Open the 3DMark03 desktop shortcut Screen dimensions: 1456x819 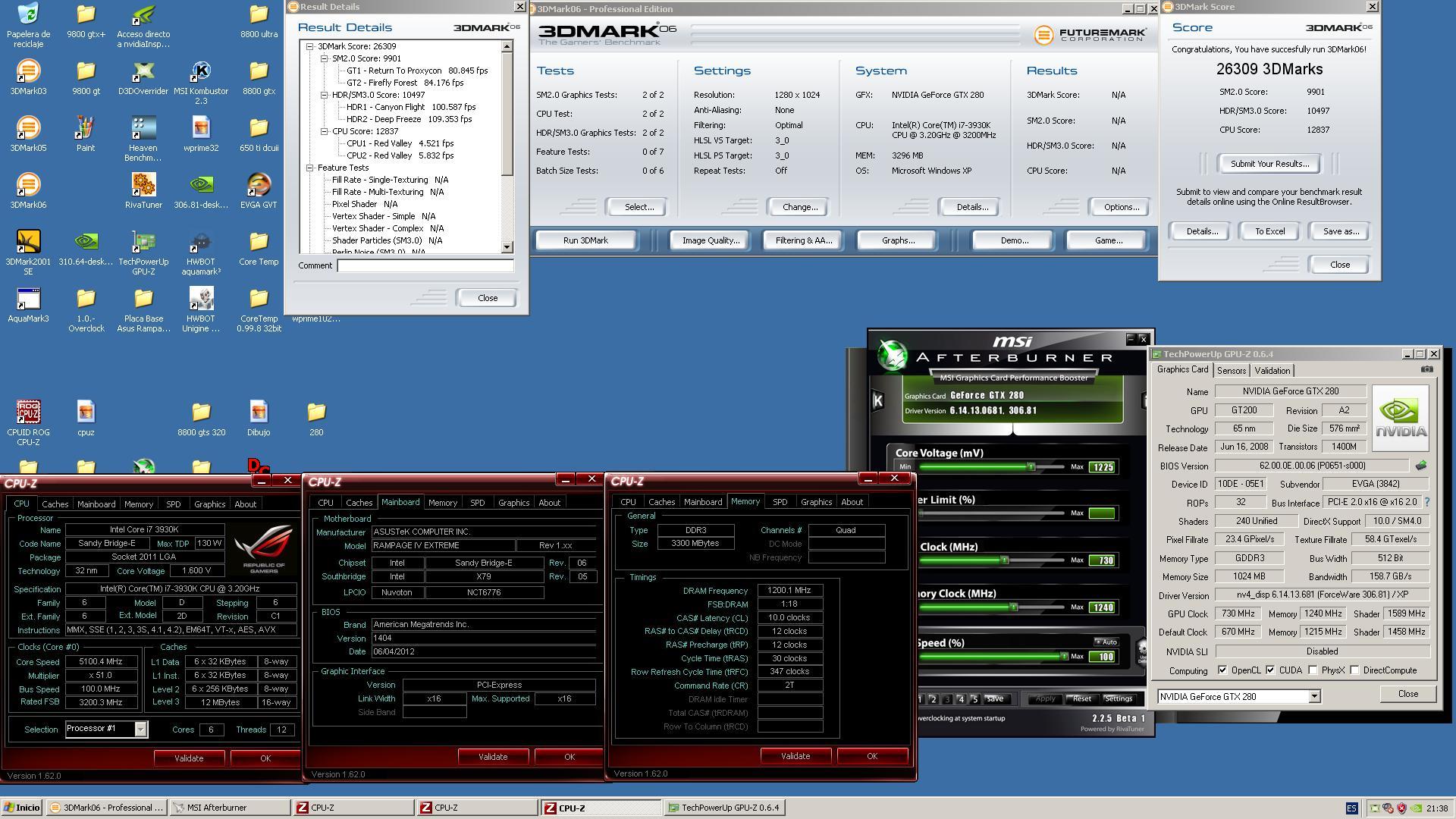point(28,78)
